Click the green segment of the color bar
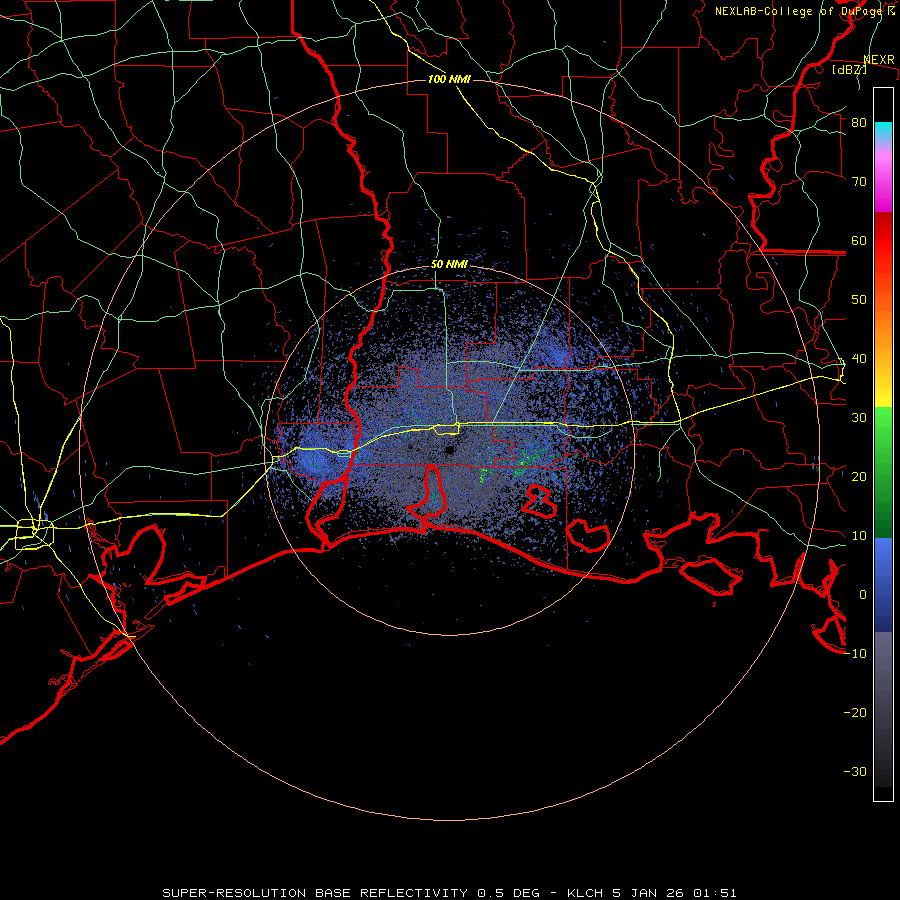 pyautogui.click(x=883, y=472)
